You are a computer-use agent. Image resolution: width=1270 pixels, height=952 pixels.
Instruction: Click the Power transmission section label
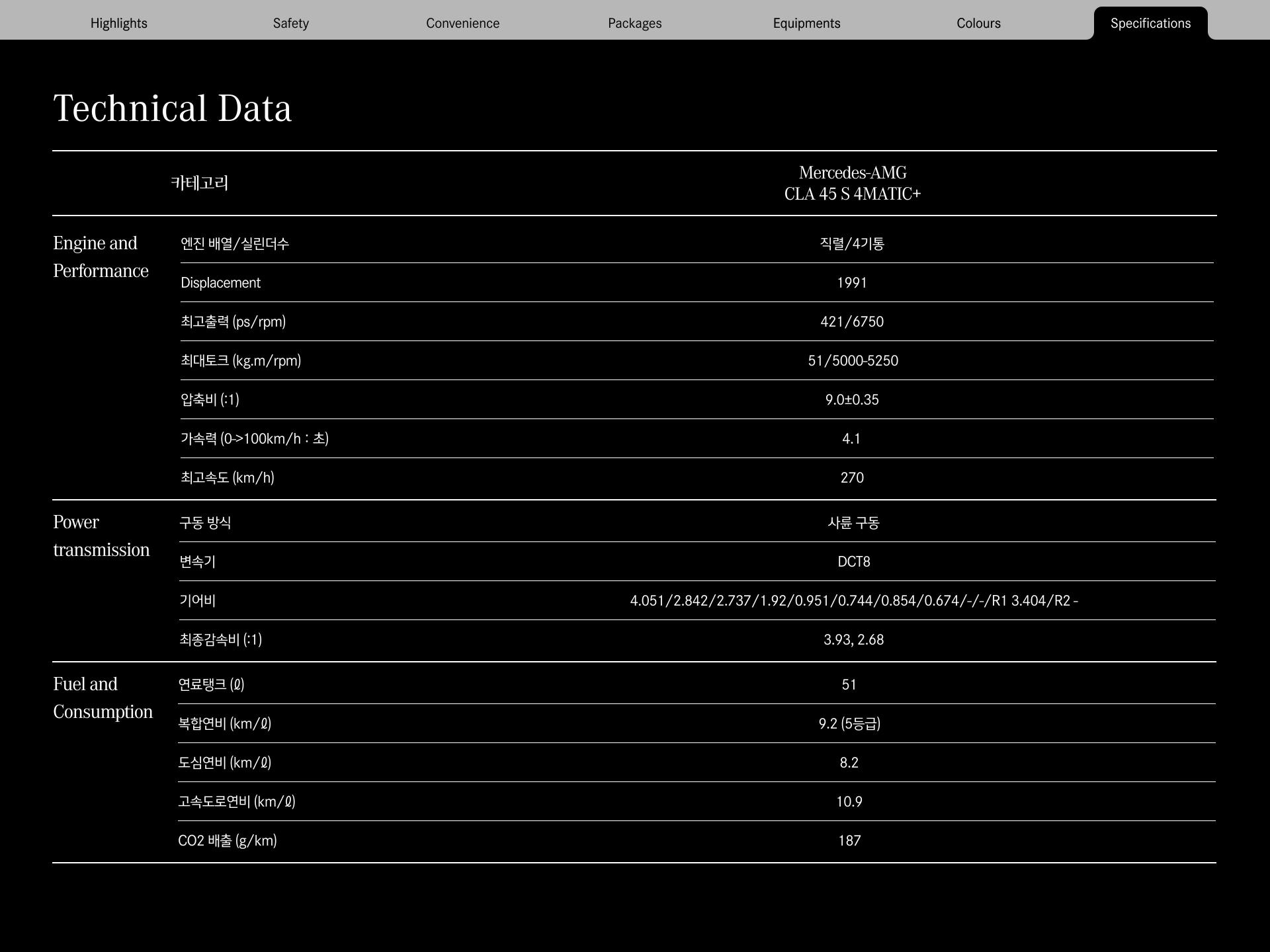click(x=101, y=535)
